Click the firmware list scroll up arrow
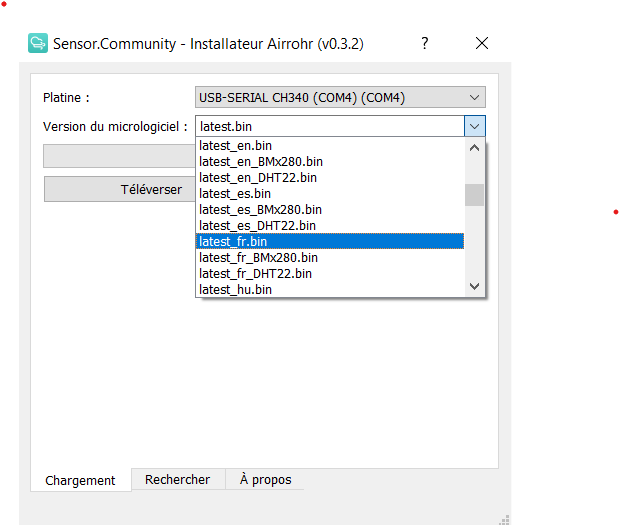Viewport: 619px width, 525px height. coord(475,148)
